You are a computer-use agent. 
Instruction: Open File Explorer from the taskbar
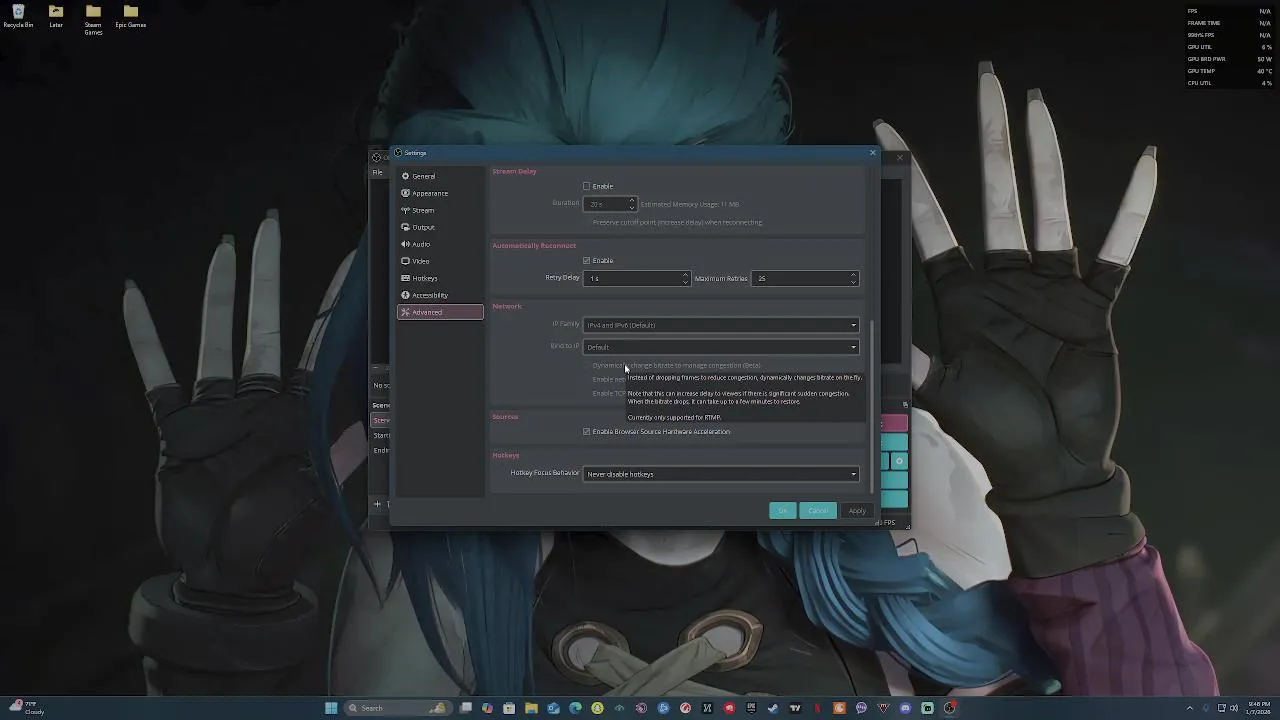531,708
